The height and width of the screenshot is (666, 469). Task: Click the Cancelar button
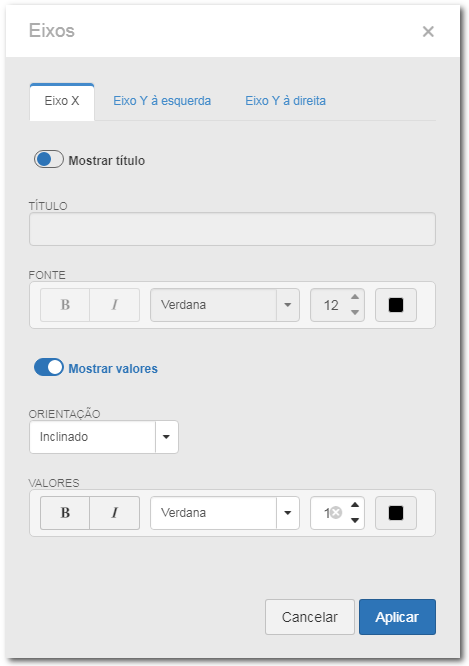310,617
